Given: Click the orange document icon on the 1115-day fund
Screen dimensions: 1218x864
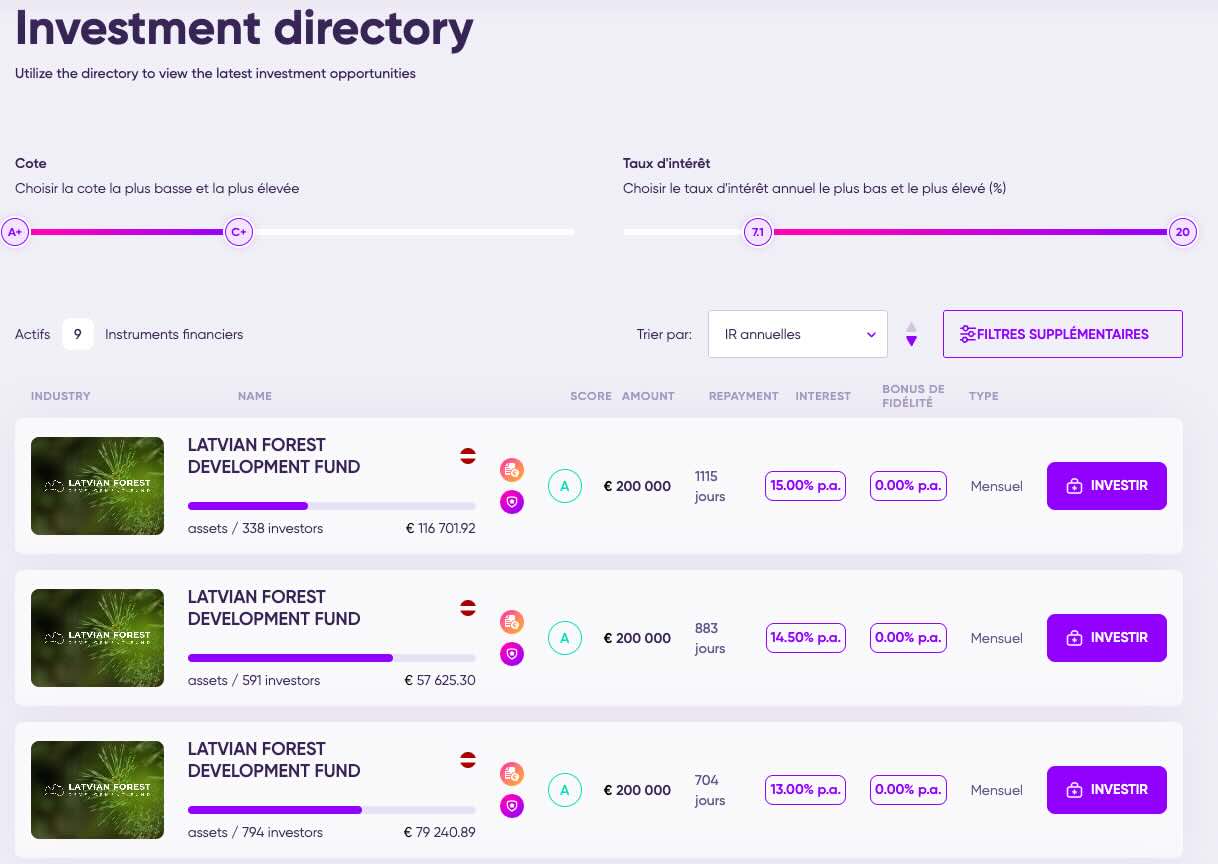Looking at the screenshot, I should (x=512, y=470).
